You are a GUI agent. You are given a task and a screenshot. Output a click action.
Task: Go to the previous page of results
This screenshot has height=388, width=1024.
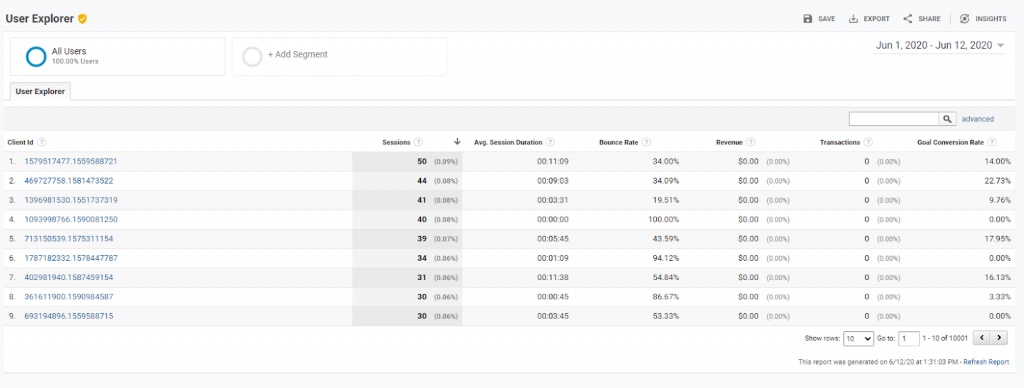982,338
